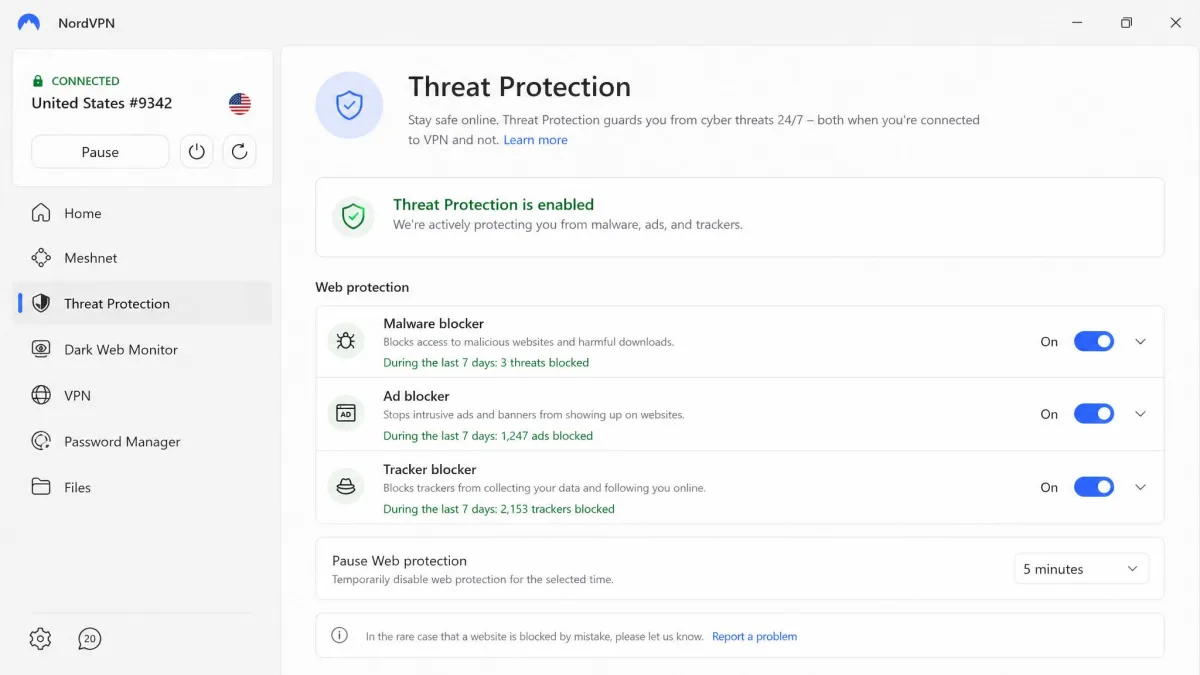
Task: Expand the Malware blocker chevron
Action: [1140, 341]
